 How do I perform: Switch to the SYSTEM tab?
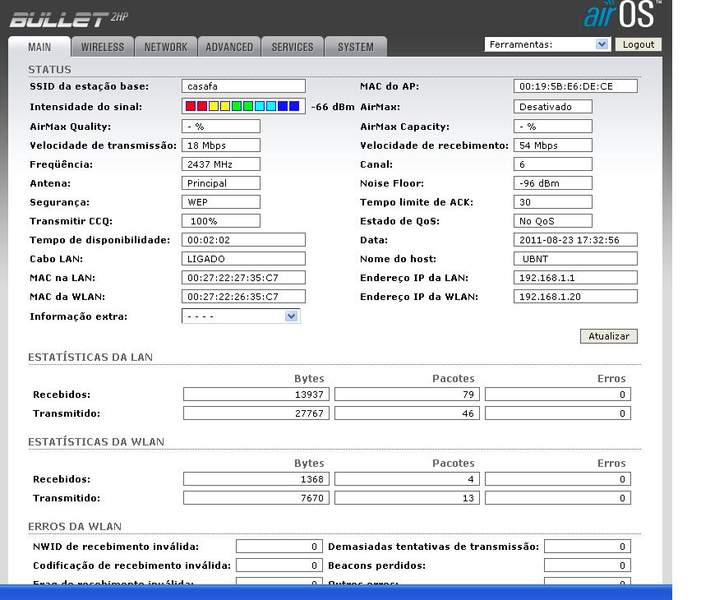tap(356, 47)
